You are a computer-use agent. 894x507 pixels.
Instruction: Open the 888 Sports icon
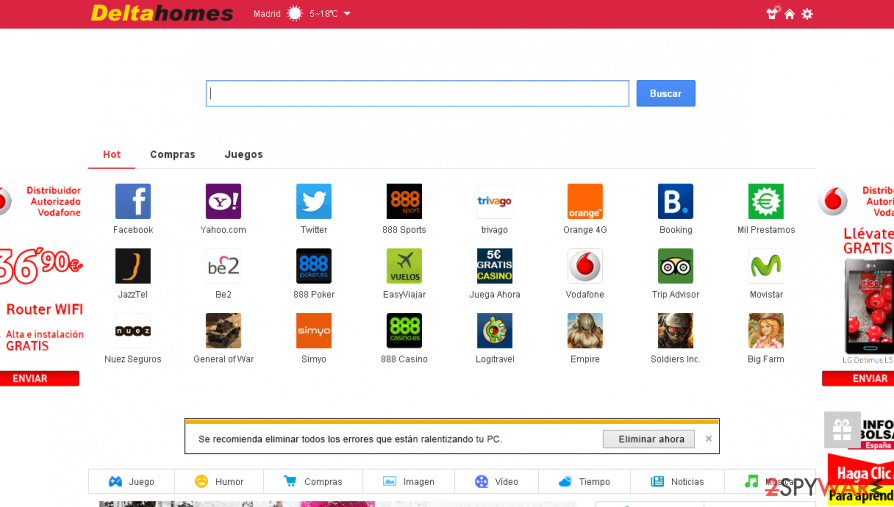(x=404, y=201)
